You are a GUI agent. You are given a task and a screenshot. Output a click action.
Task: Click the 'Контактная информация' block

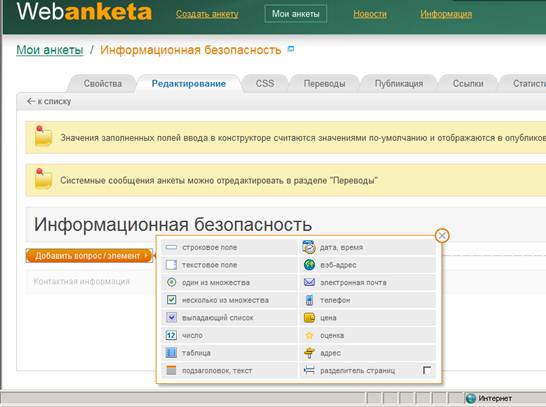point(82,282)
